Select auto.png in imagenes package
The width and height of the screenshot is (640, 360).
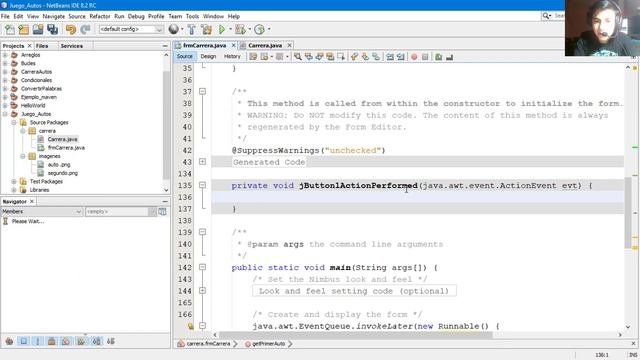point(59,165)
